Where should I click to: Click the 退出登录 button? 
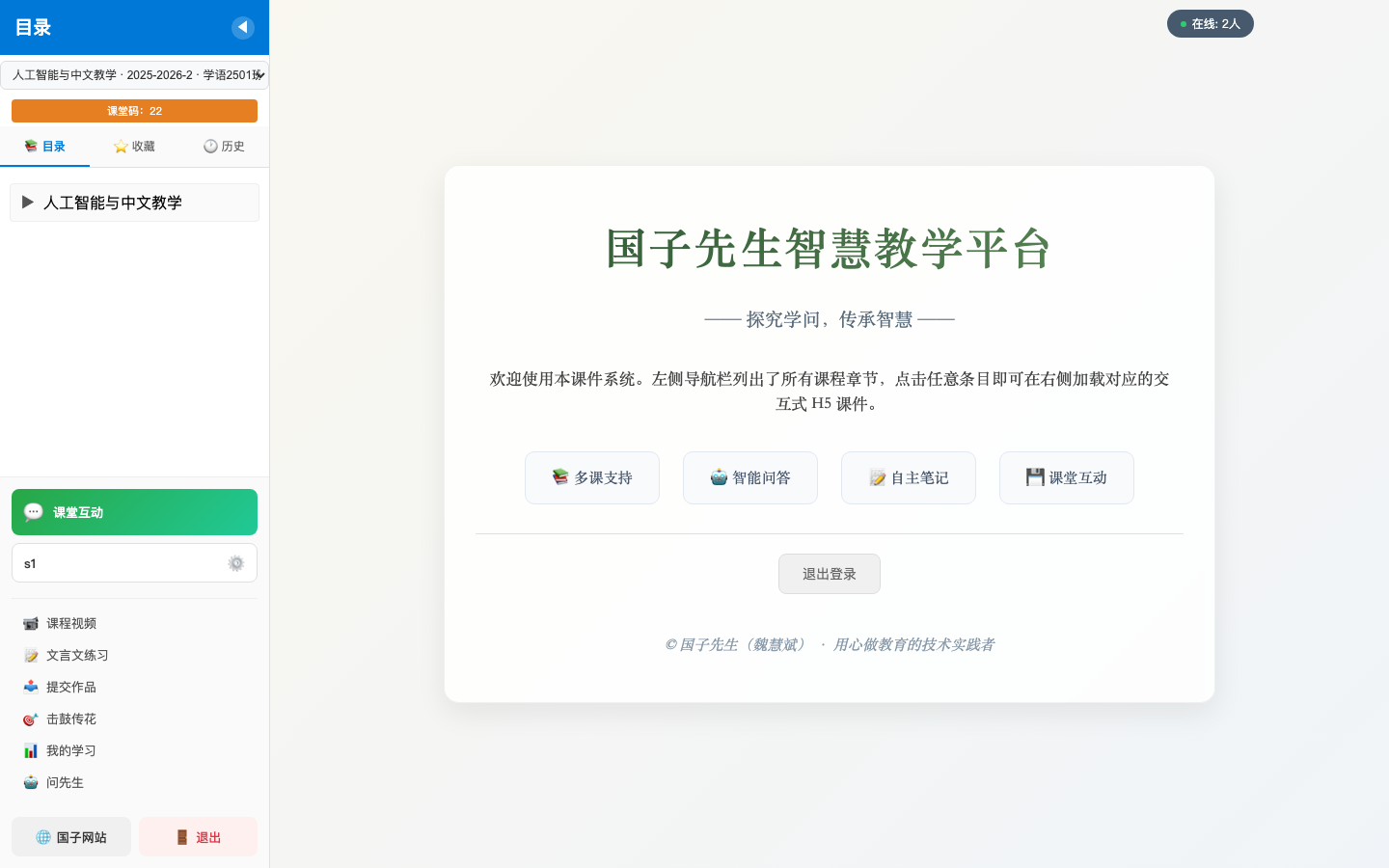click(x=830, y=574)
